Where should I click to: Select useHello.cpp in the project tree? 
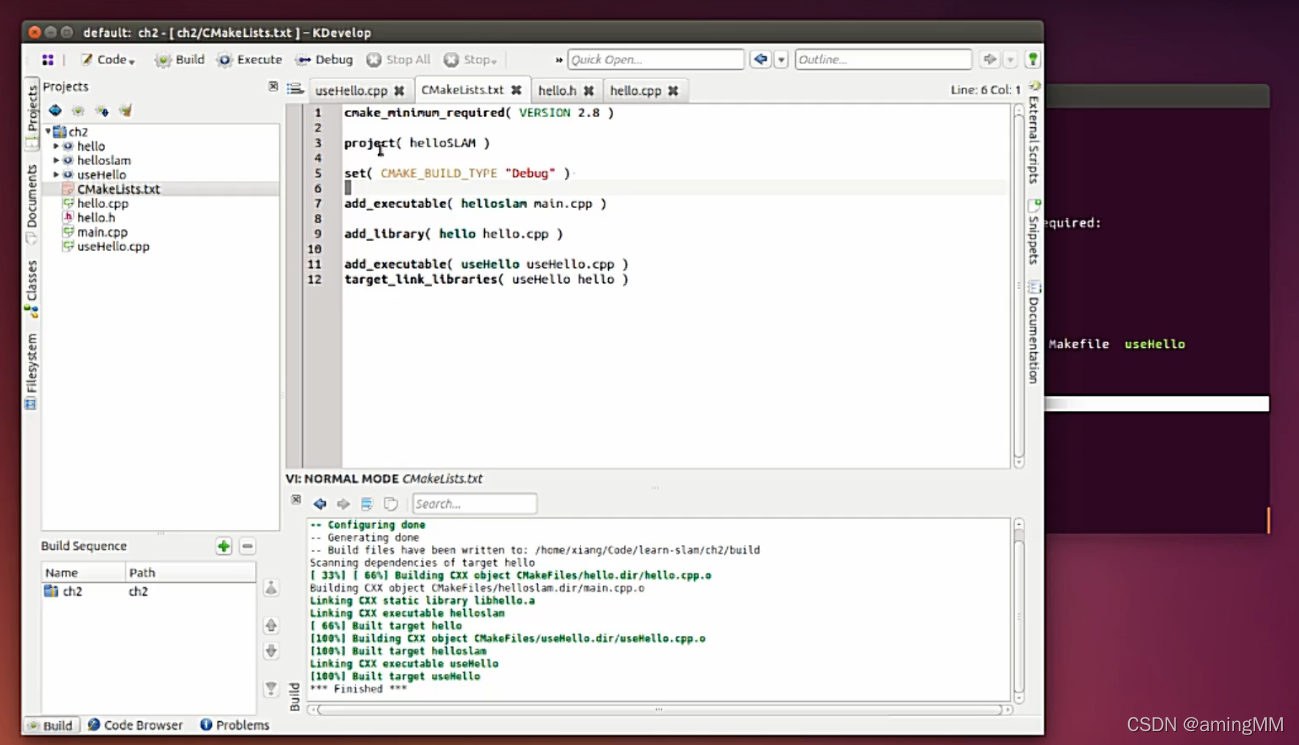click(113, 246)
